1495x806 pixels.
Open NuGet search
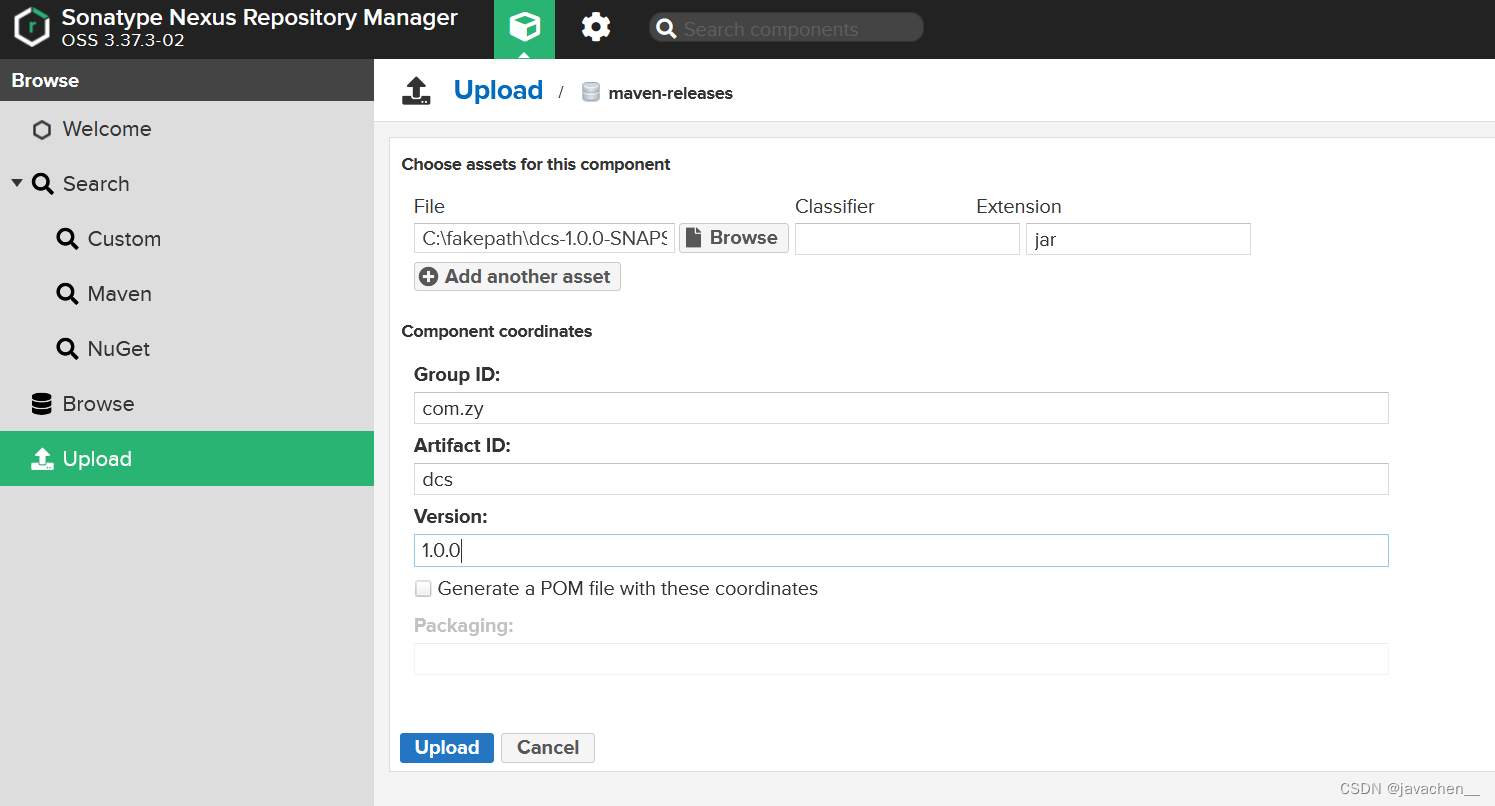coord(187,349)
